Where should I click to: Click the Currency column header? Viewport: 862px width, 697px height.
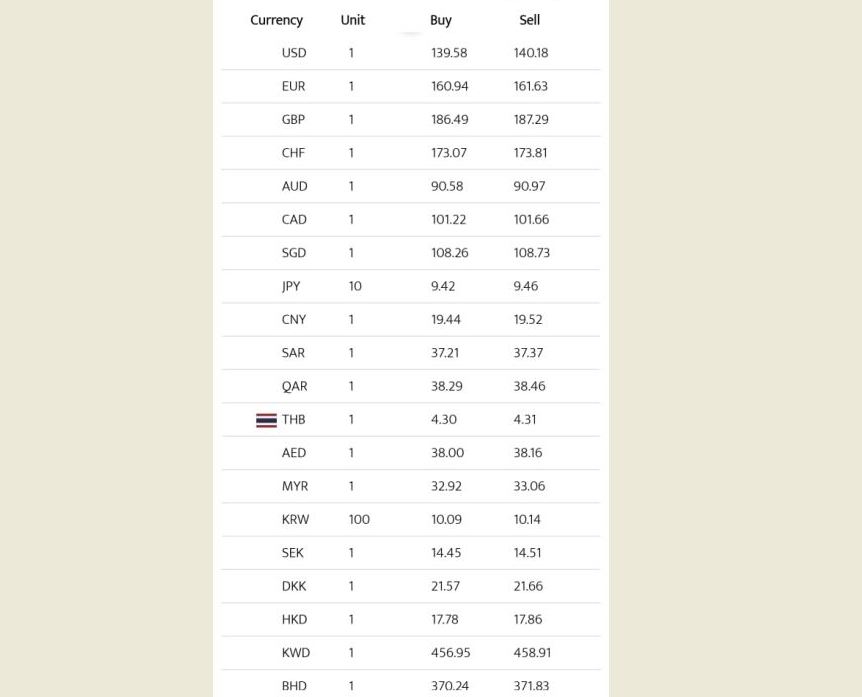(276, 20)
